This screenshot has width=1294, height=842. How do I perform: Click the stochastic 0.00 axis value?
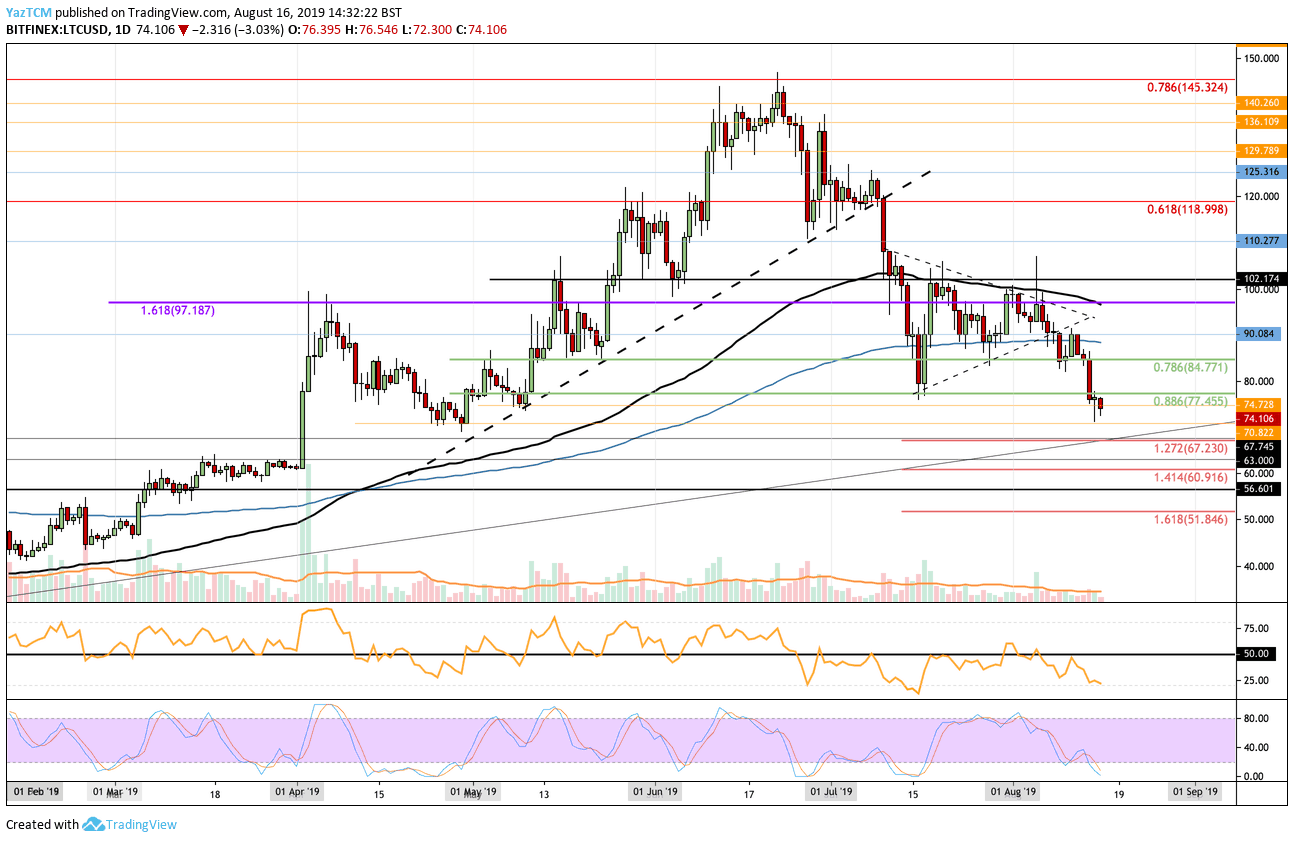pos(1255,777)
